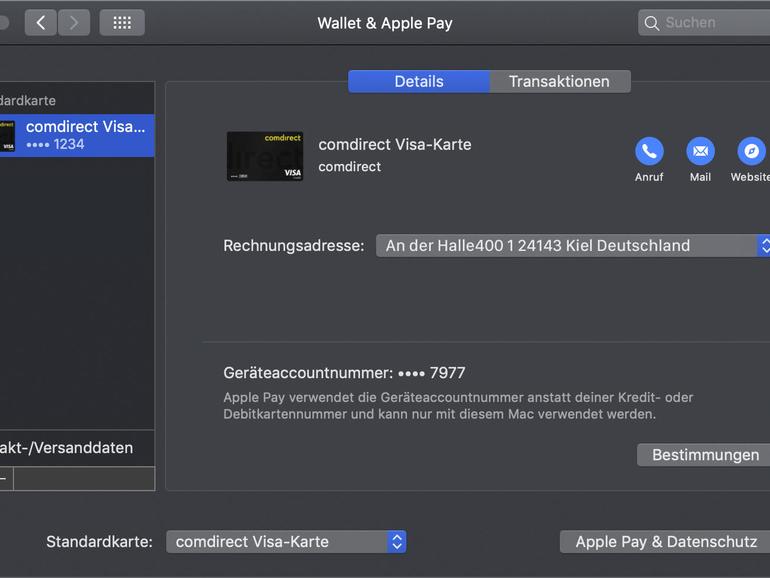Go forward with the right chevron button

click(74, 23)
